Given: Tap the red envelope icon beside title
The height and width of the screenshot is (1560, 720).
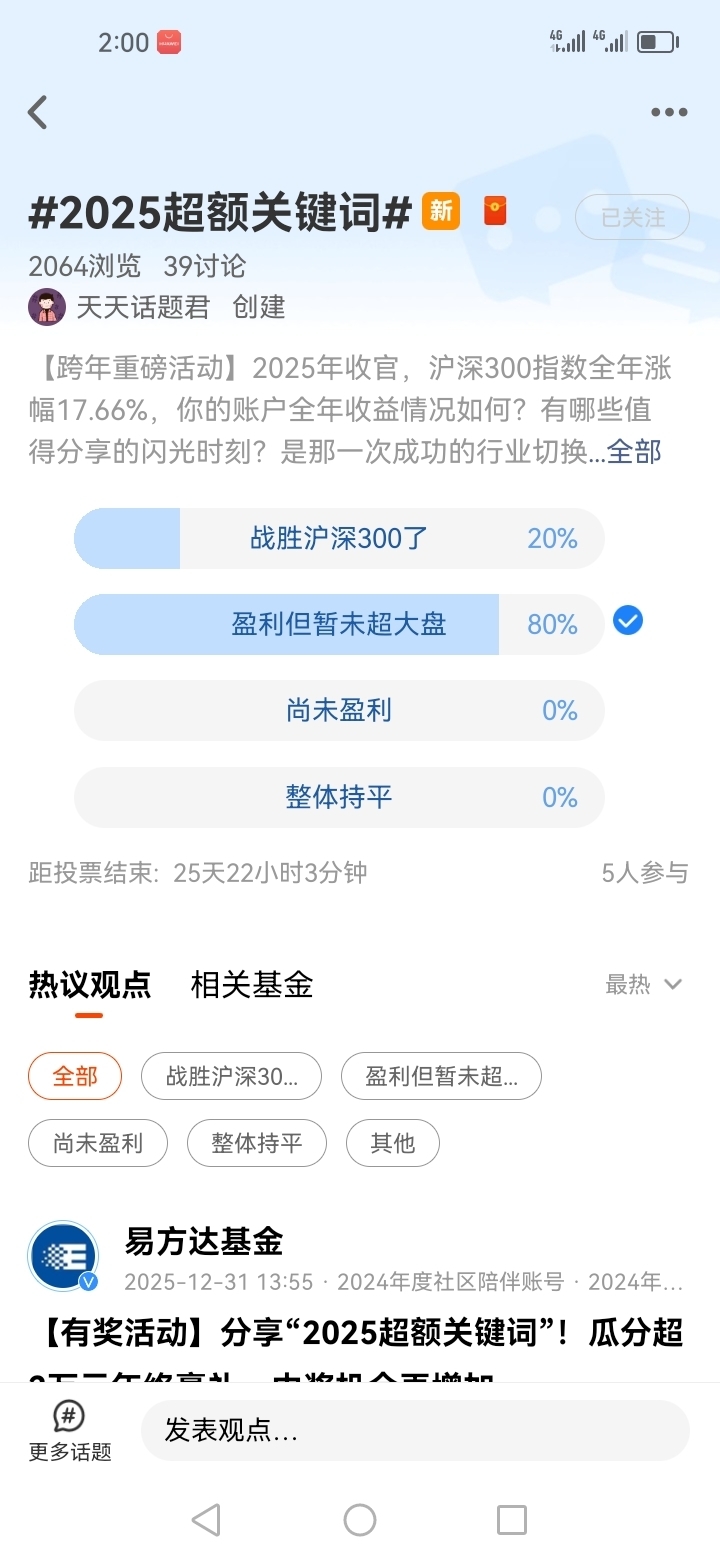Looking at the screenshot, I should [x=495, y=212].
